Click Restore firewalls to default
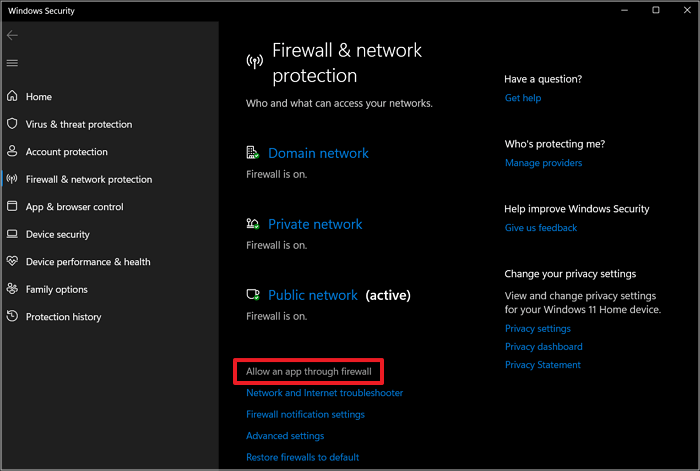Image resolution: width=700 pixels, height=471 pixels. click(302, 457)
